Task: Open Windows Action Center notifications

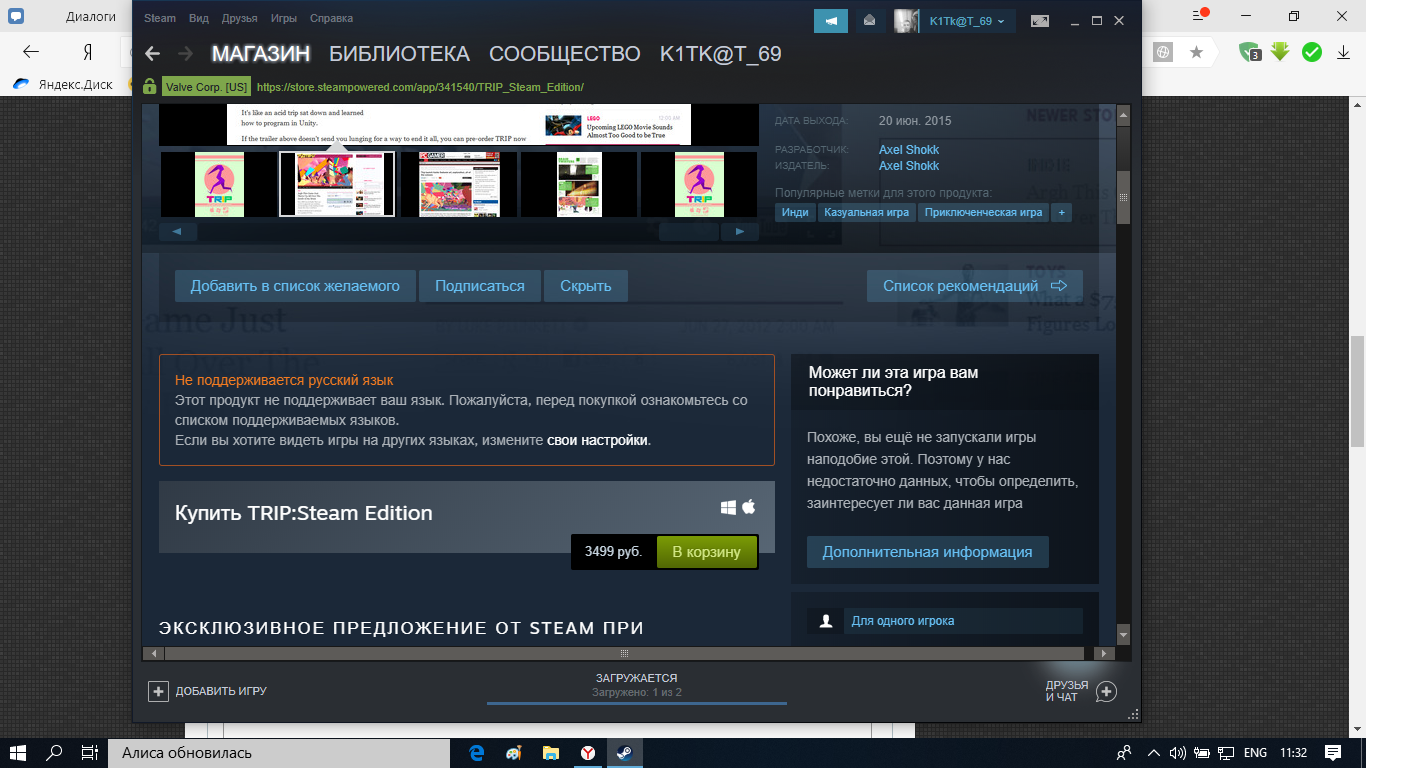Action: point(1333,752)
